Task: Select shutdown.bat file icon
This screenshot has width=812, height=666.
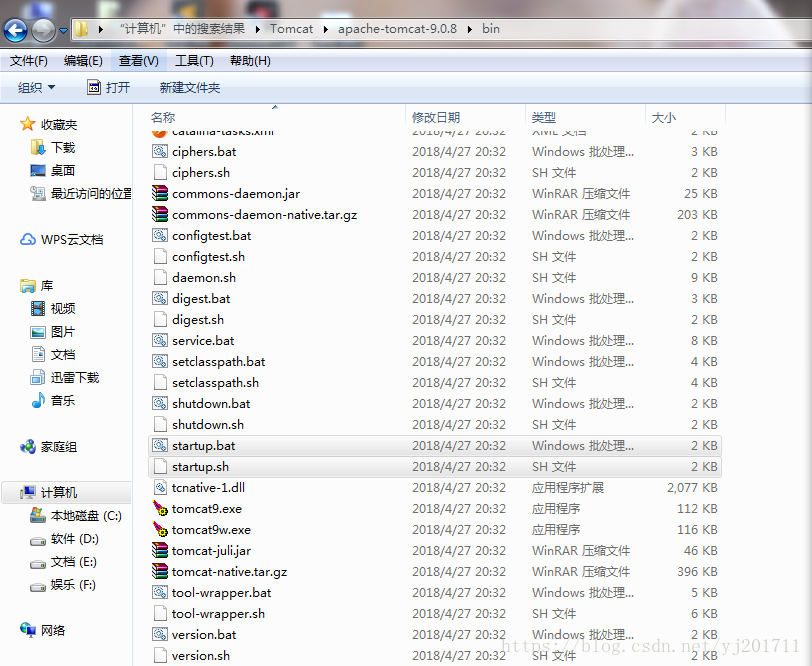Action: point(160,403)
